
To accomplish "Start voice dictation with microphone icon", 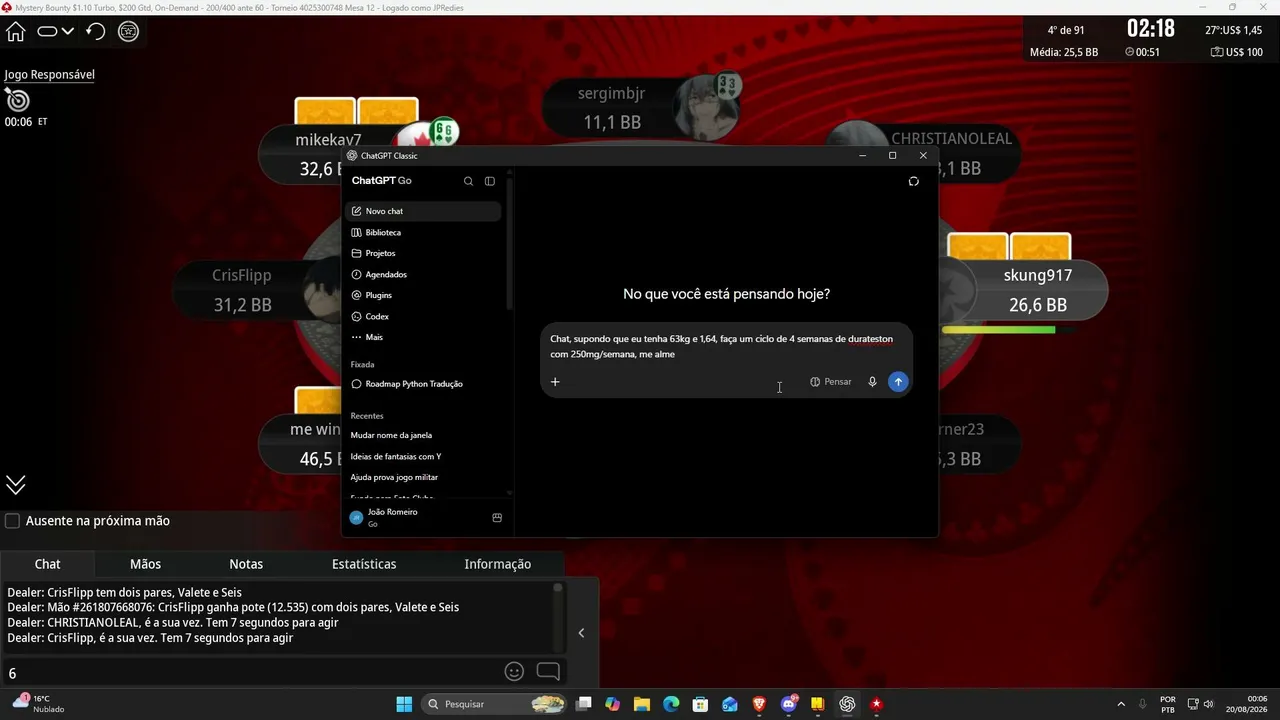I will (872, 381).
